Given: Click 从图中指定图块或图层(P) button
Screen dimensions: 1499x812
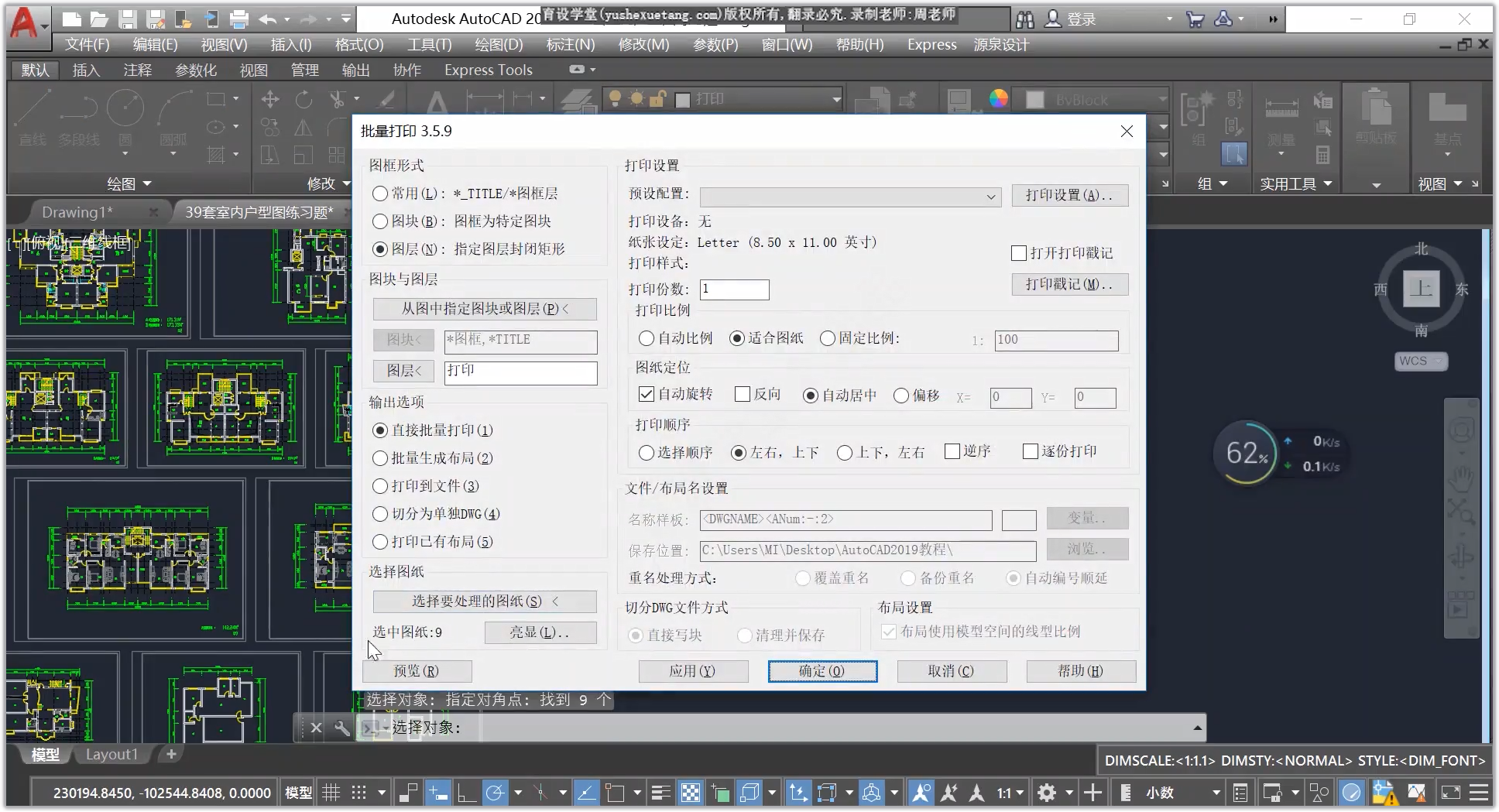Looking at the screenshot, I should (485, 309).
